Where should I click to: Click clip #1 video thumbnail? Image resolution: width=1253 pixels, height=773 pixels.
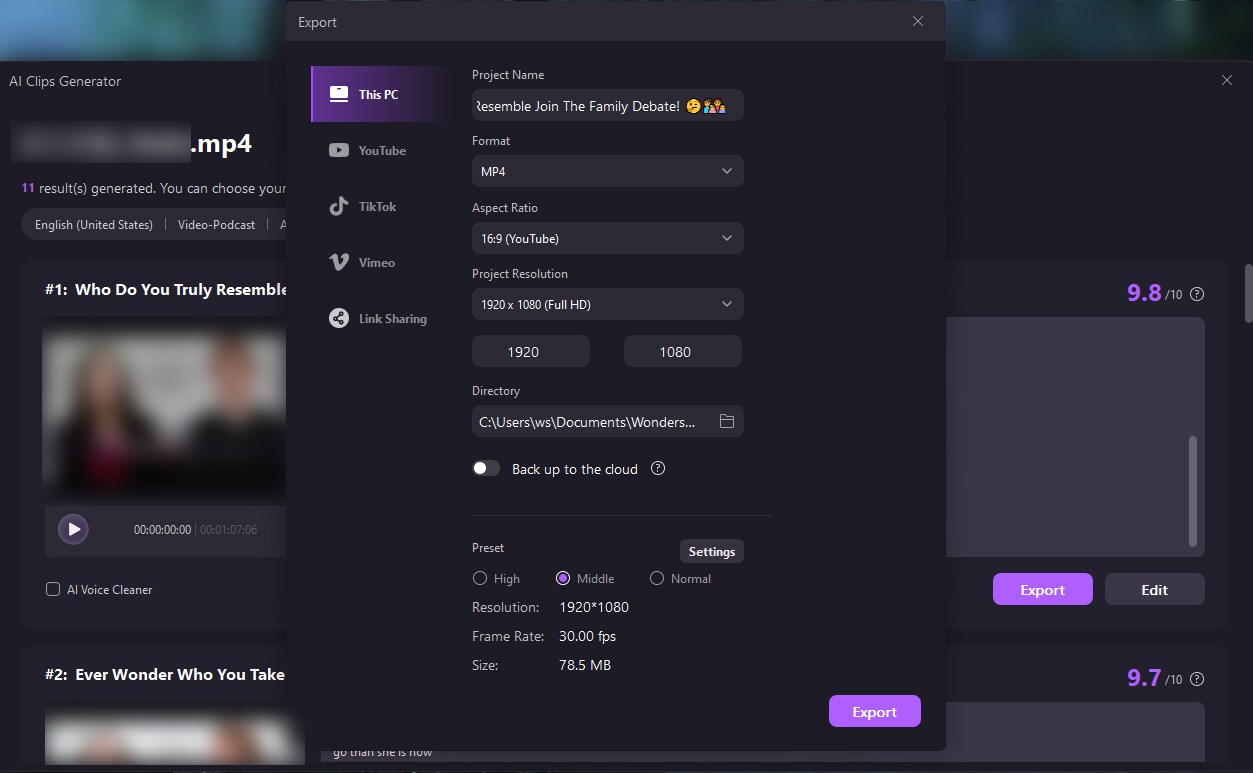(164, 411)
